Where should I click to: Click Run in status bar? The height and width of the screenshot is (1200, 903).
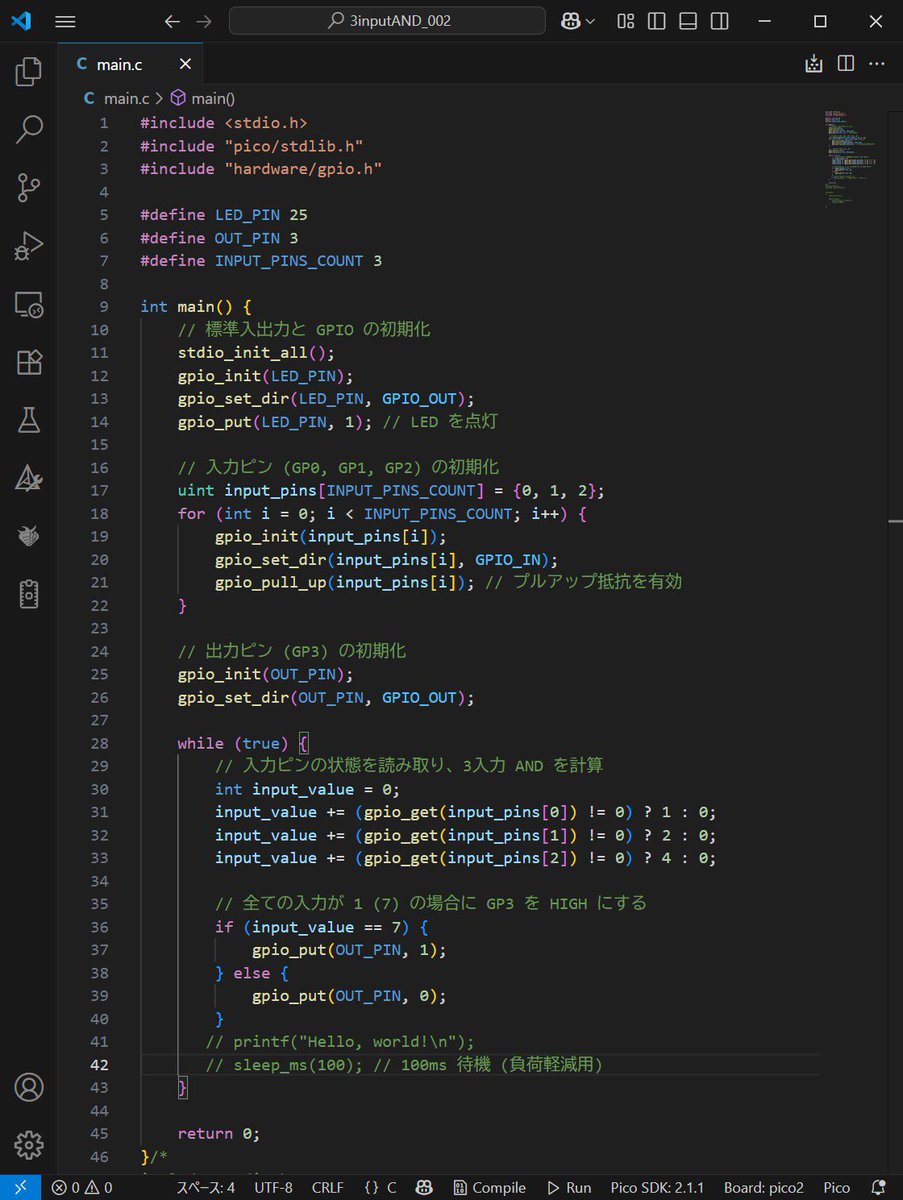click(x=569, y=1188)
